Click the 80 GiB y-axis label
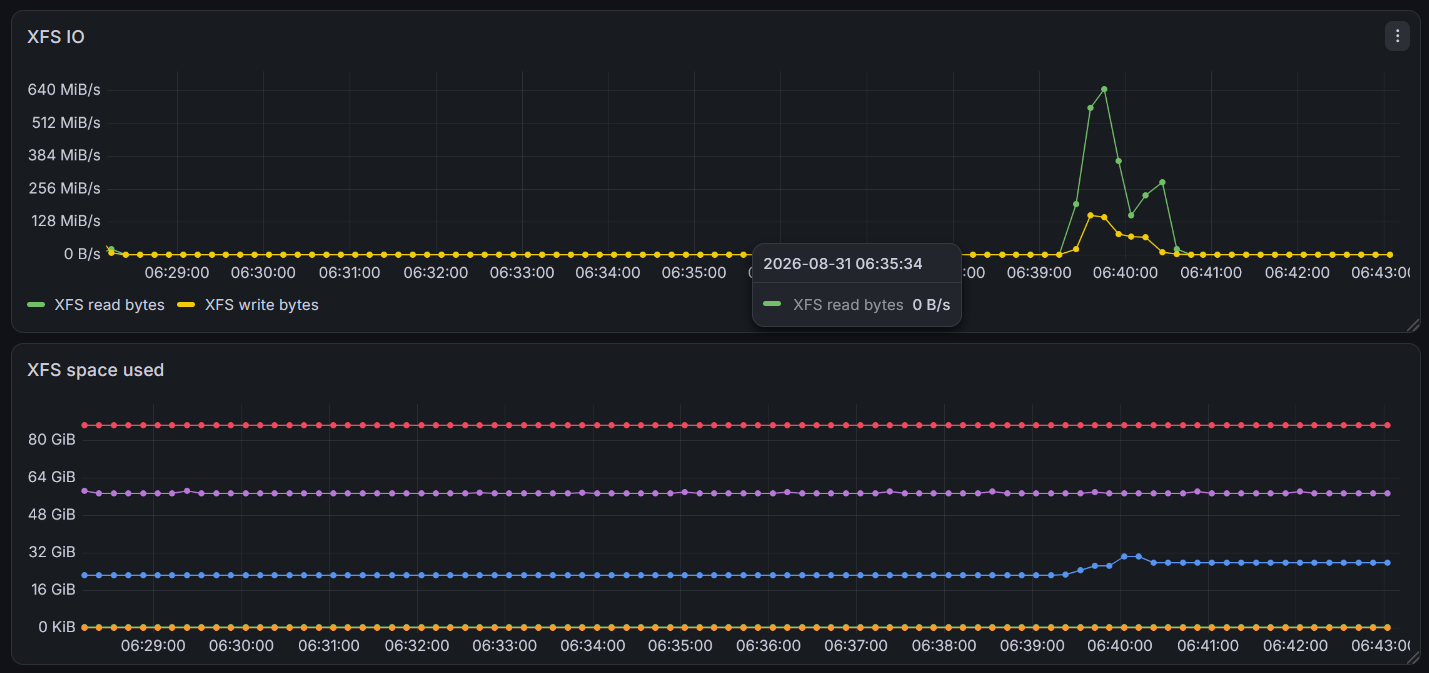 click(x=53, y=440)
